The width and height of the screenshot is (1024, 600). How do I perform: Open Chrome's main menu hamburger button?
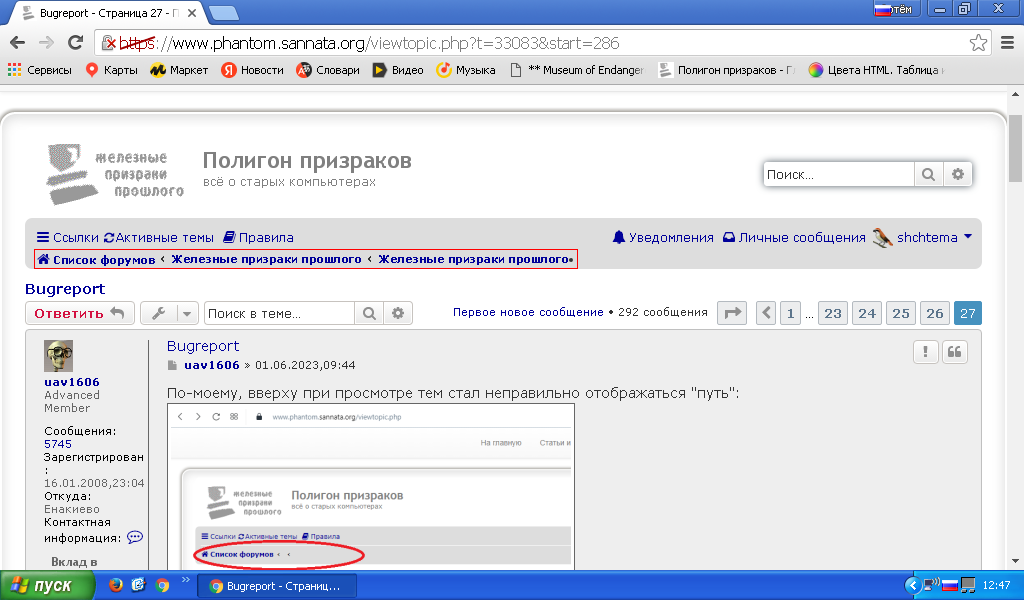click(x=1007, y=43)
